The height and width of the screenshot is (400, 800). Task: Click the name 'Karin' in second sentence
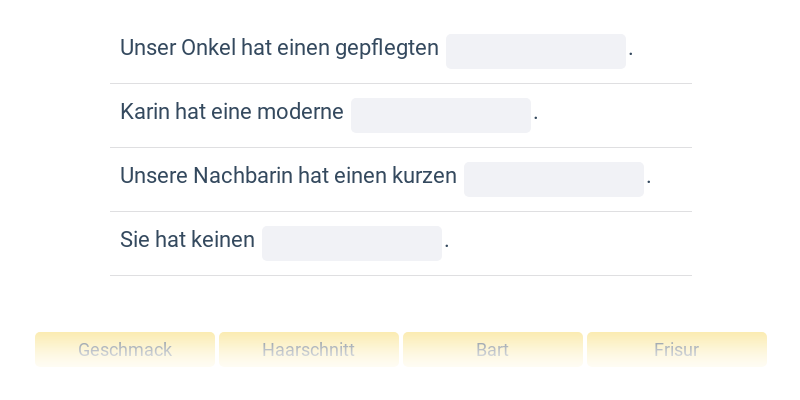point(144,112)
